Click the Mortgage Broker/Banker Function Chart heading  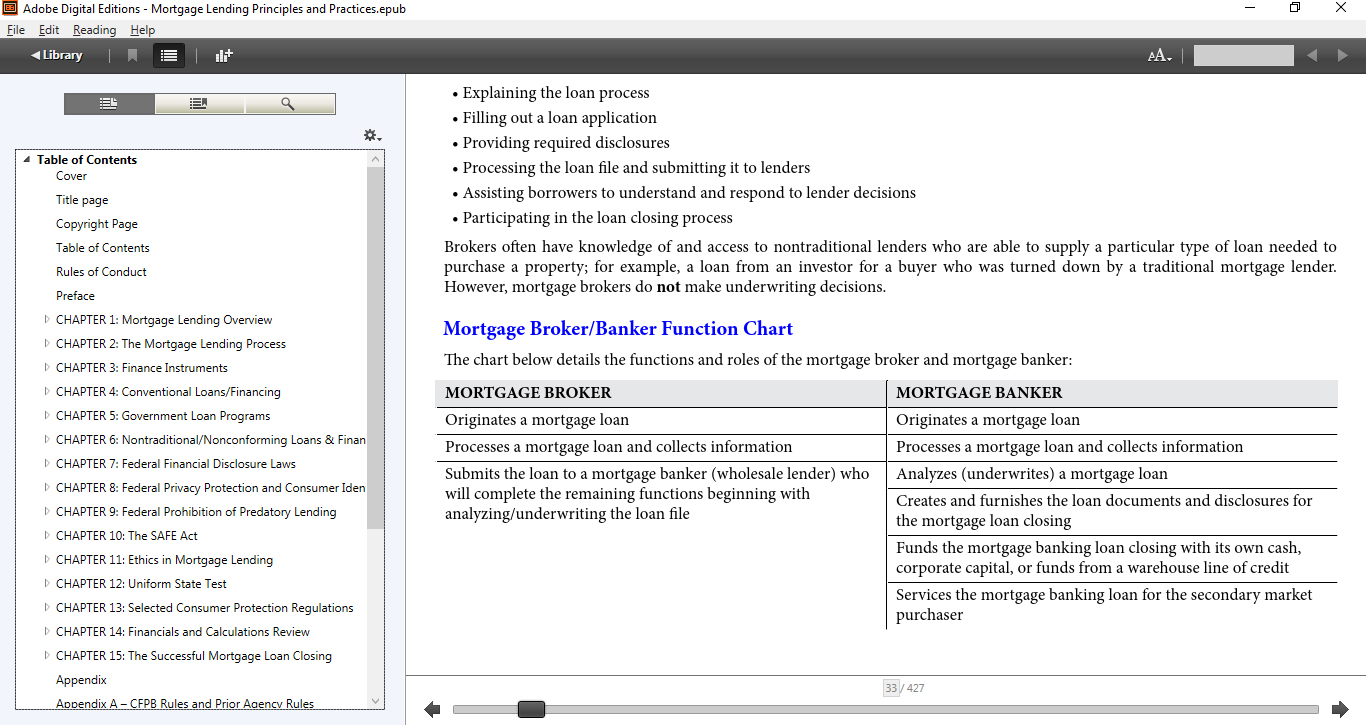point(618,329)
